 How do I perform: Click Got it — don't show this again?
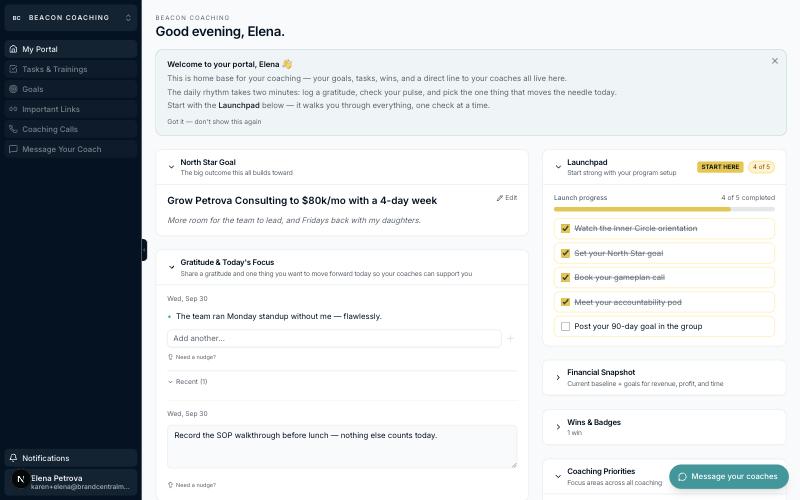(214, 121)
